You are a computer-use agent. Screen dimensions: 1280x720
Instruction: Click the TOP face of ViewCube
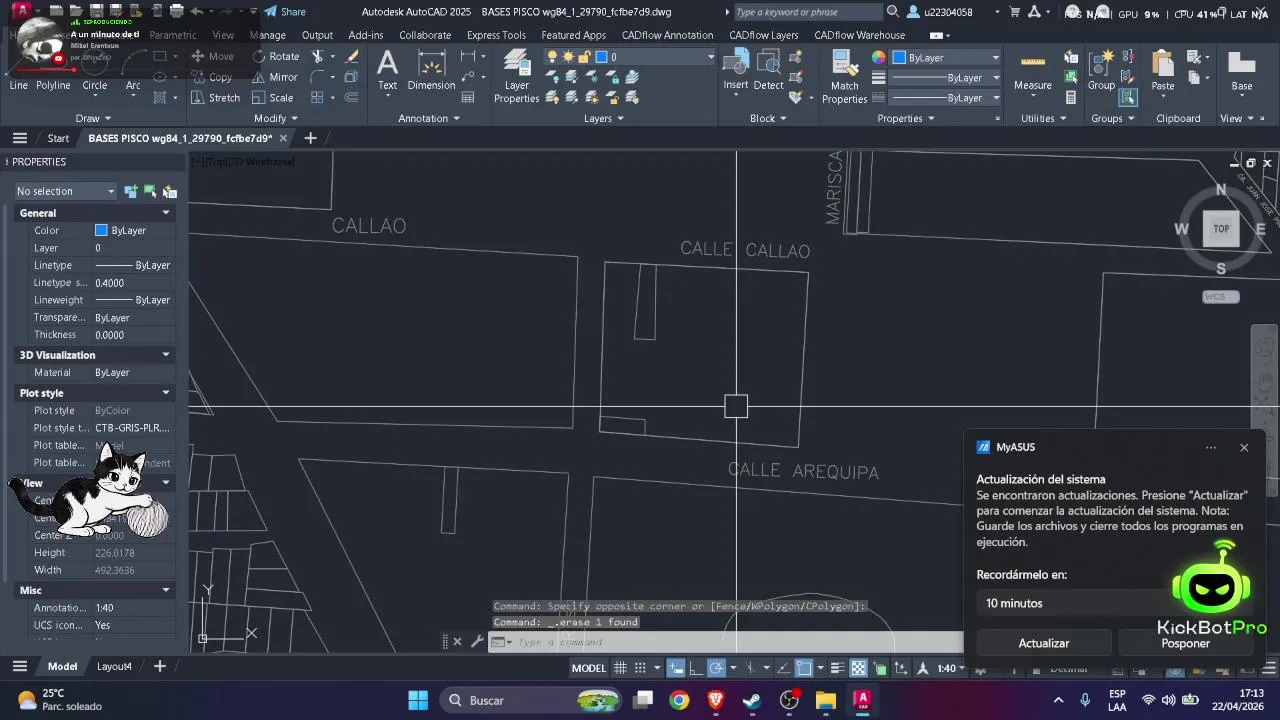click(1221, 229)
